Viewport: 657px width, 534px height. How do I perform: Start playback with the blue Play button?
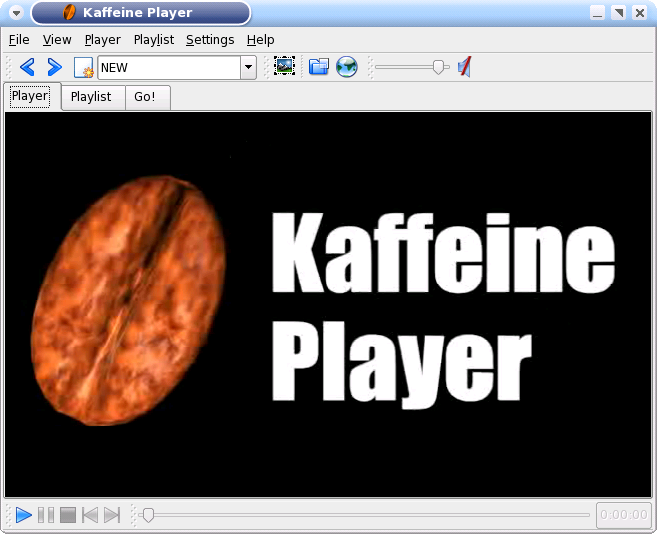pyautogui.click(x=23, y=515)
